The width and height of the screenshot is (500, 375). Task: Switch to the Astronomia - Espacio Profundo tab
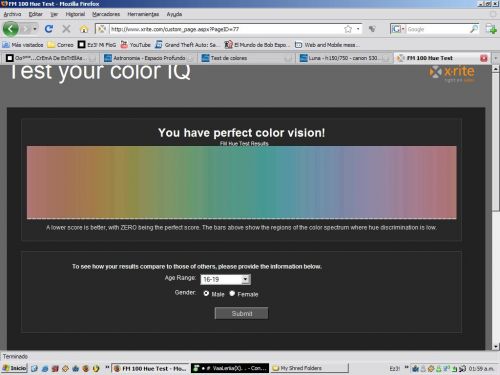click(148, 58)
